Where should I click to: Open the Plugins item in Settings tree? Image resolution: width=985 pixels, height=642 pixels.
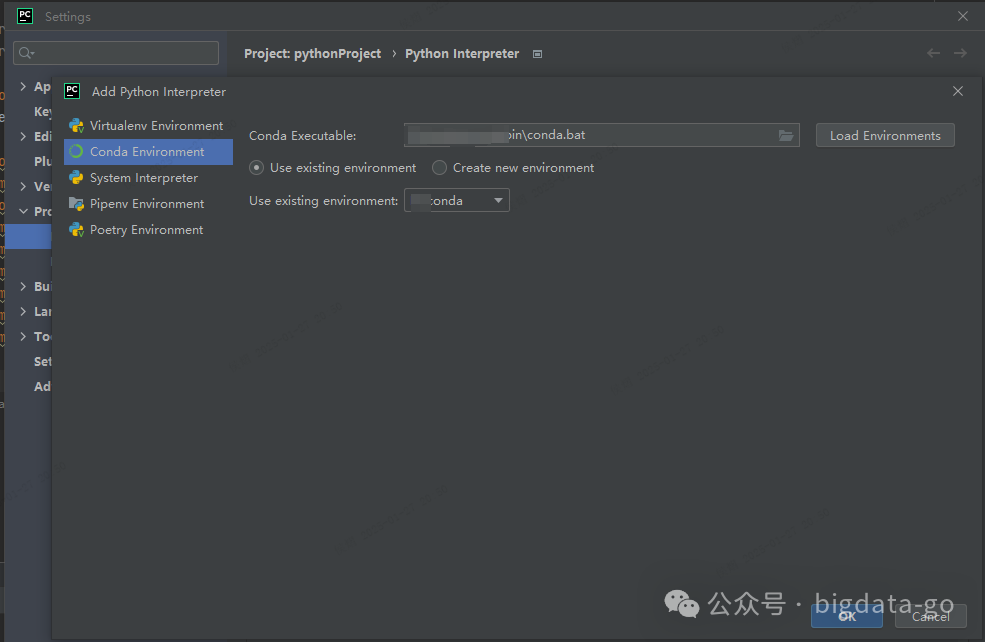(42, 161)
